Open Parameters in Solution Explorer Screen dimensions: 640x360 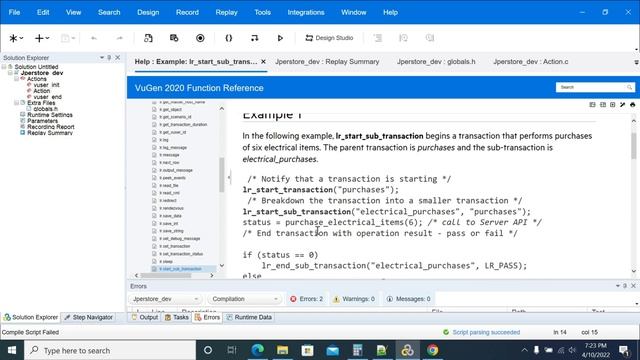pyautogui.click(x=42, y=121)
